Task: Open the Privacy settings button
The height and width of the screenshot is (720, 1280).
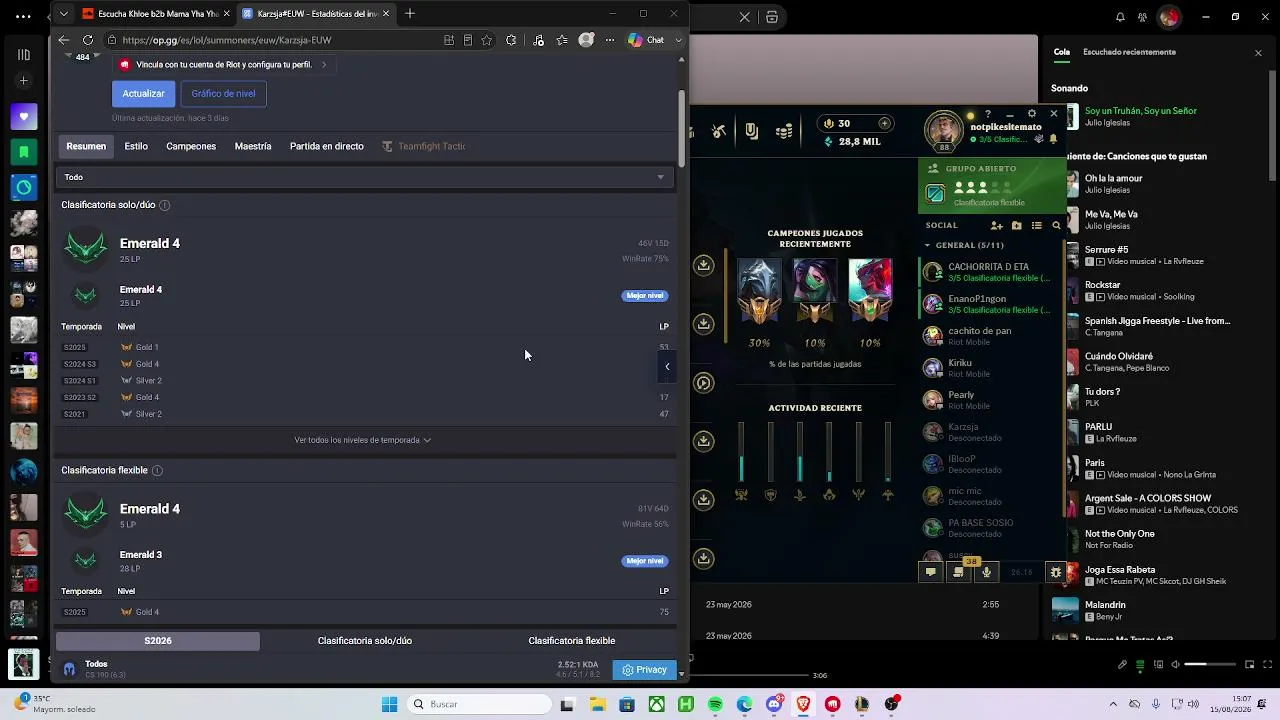Action: pyautogui.click(x=644, y=670)
